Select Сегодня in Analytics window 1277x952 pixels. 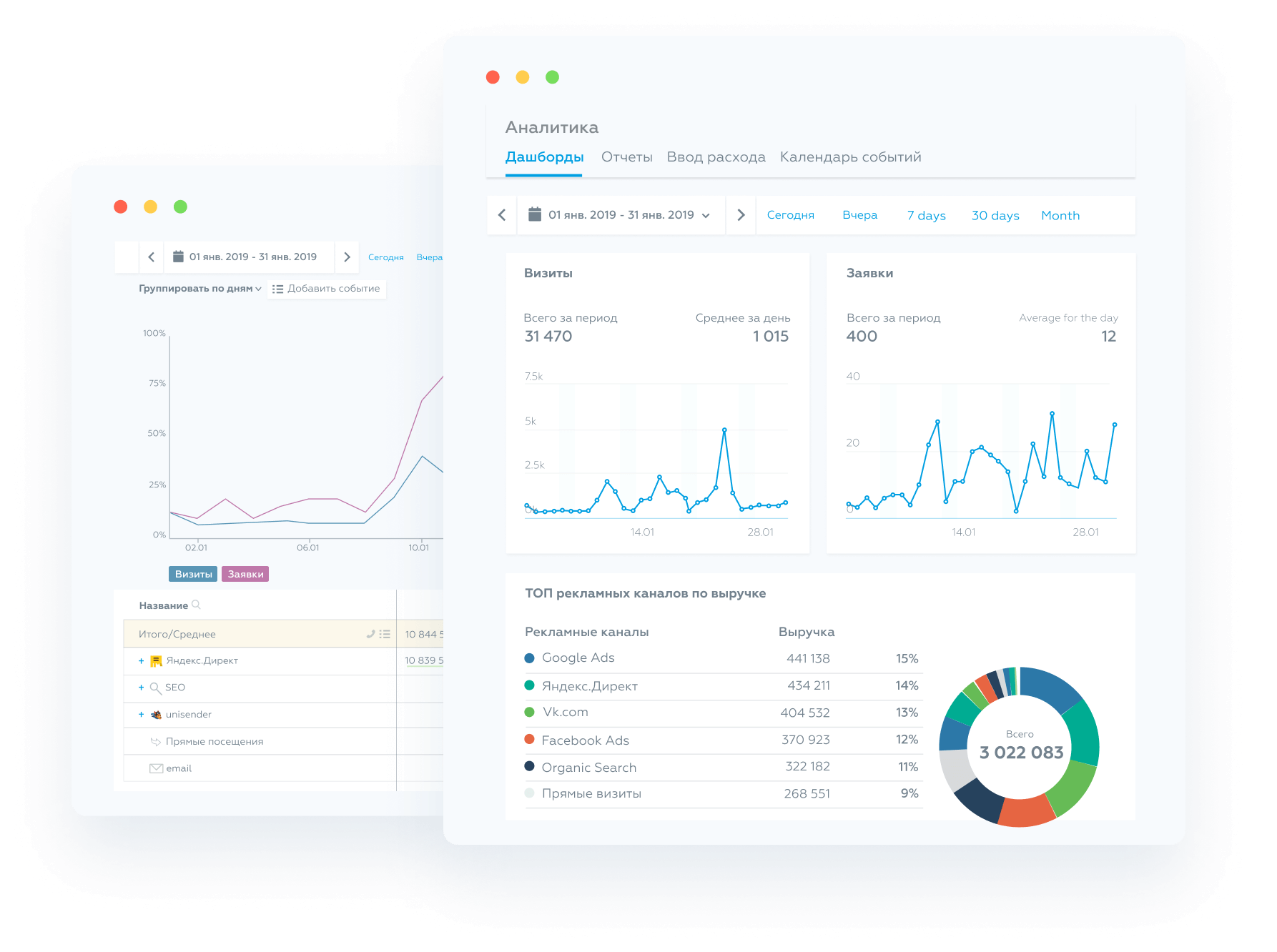coord(790,215)
